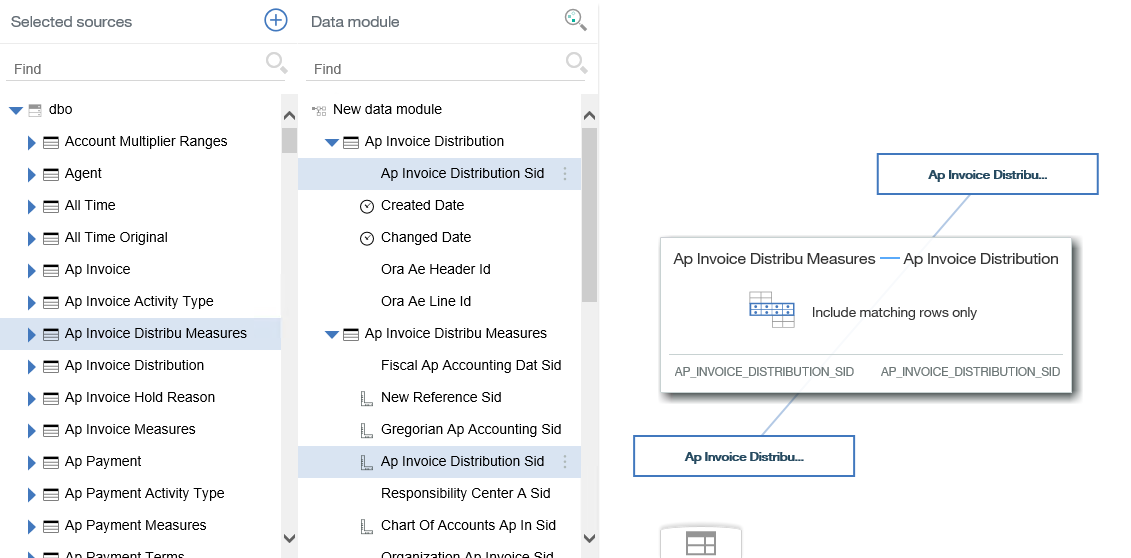The image size is (1131, 558).
Task: Collapse the dbo schema tree
Action: pyautogui.click(x=16, y=110)
